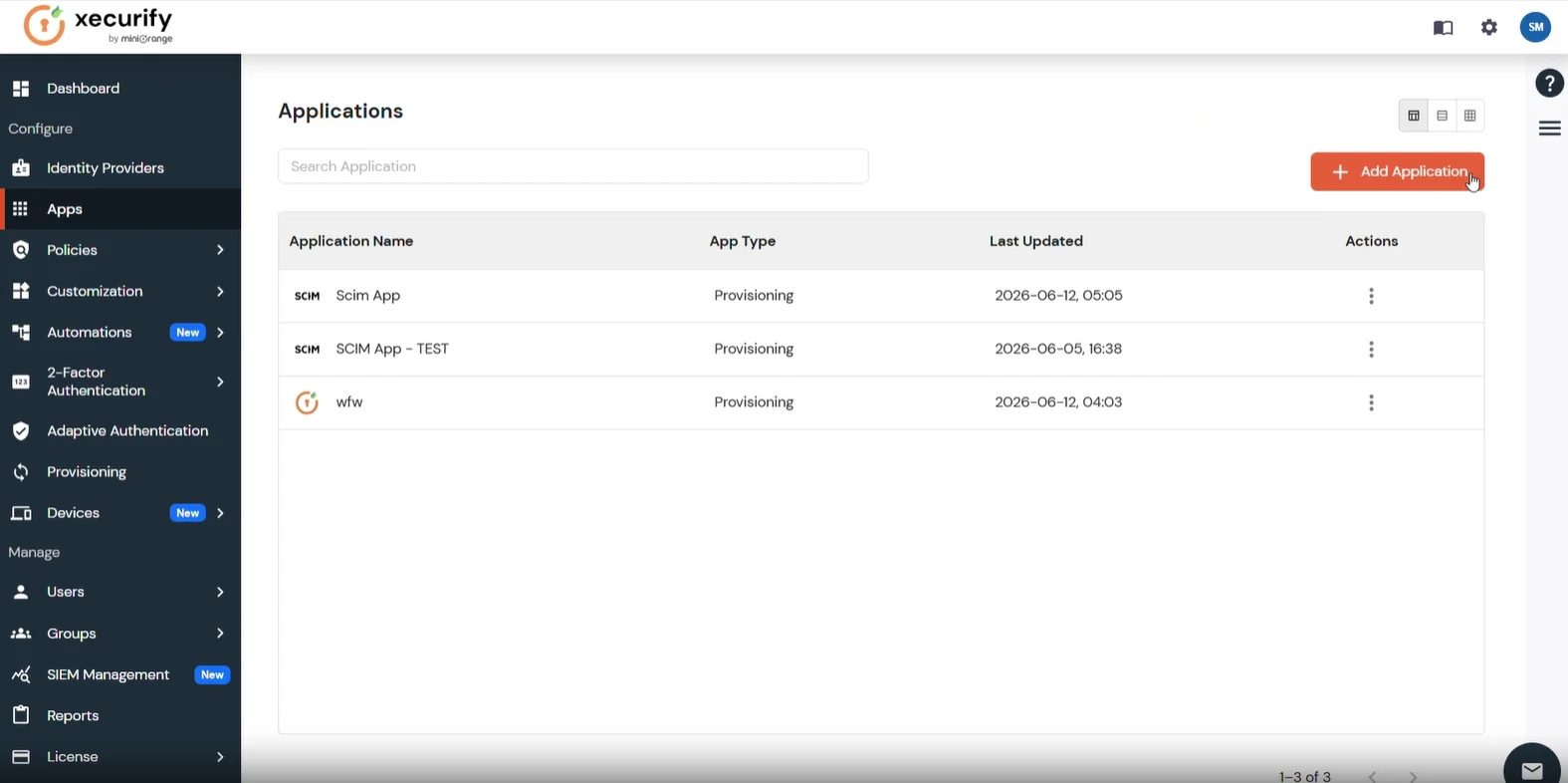Select Apps menu item

pos(120,209)
